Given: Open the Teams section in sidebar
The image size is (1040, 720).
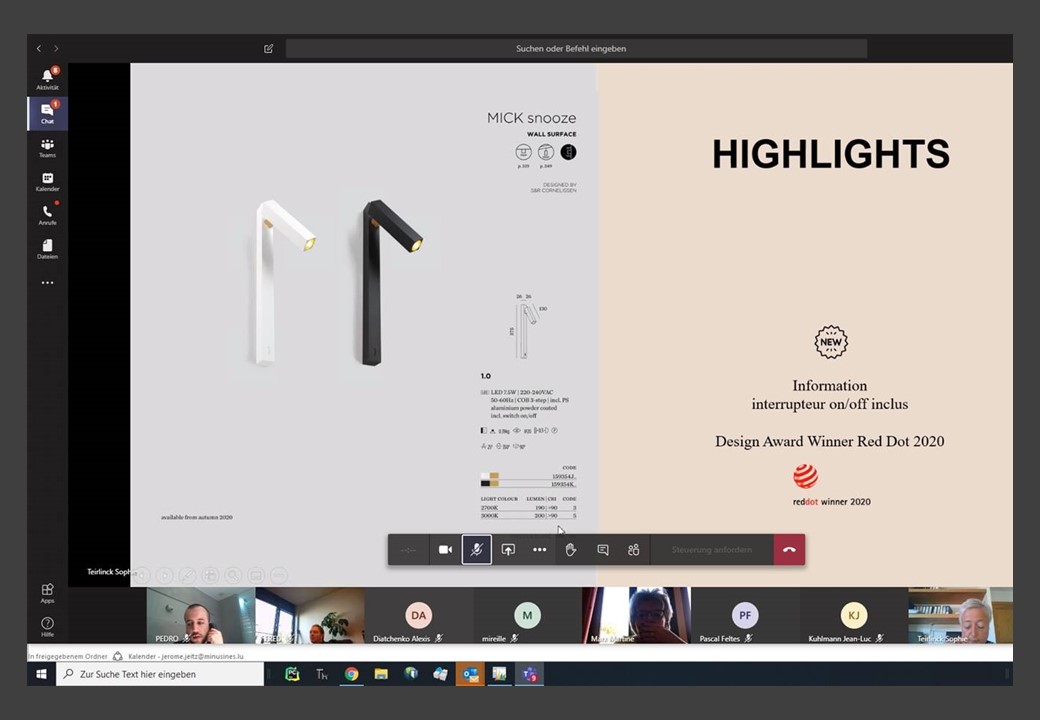Looking at the screenshot, I should click(47, 147).
